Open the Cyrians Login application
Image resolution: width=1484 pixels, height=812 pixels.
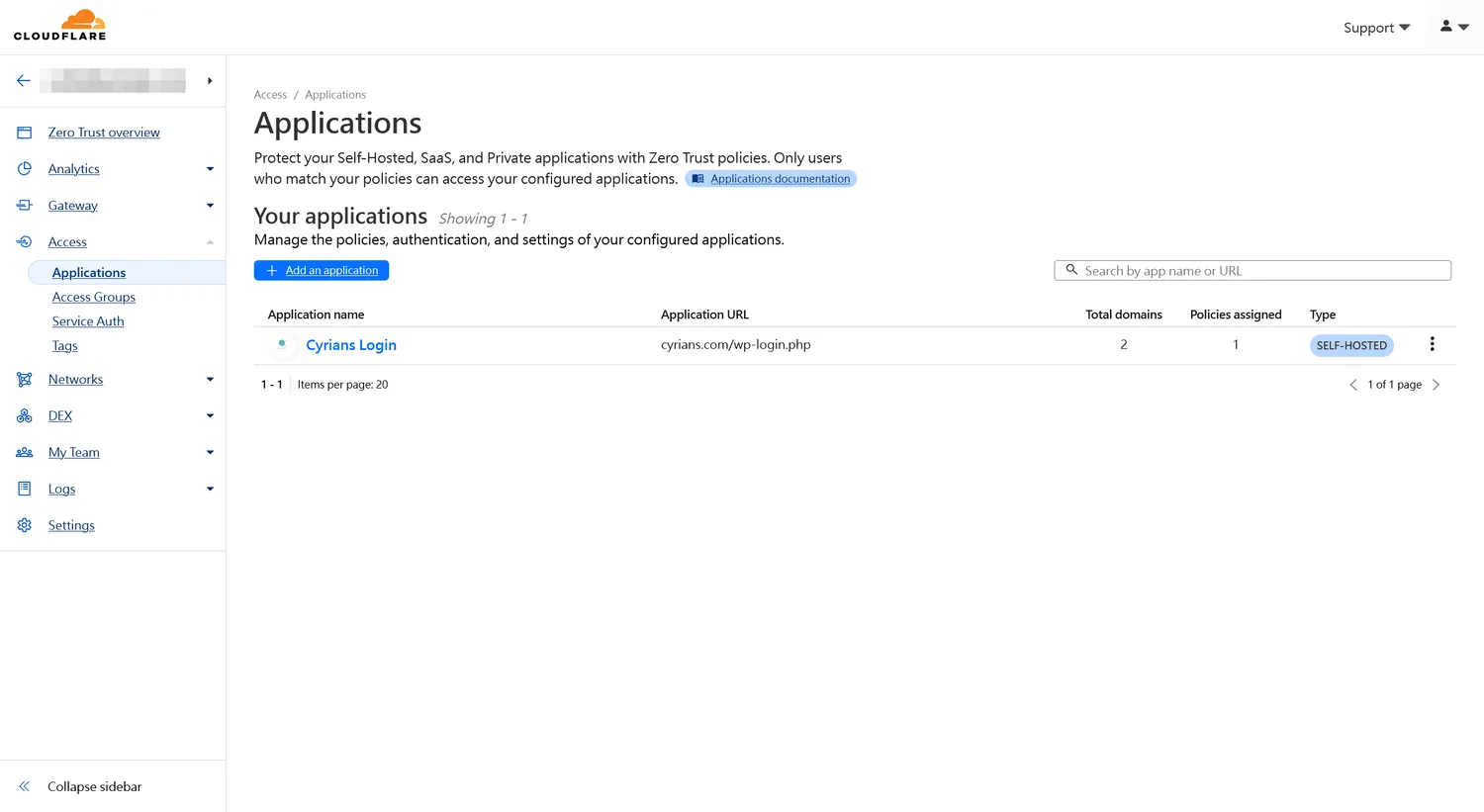click(x=351, y=345)
